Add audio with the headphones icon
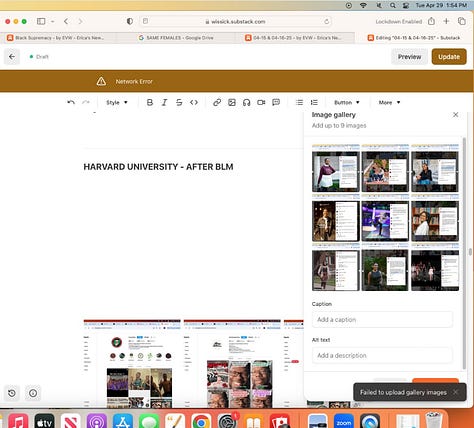Screen dimensions: 474x428 pyautogui.click(x=246, y=102)
